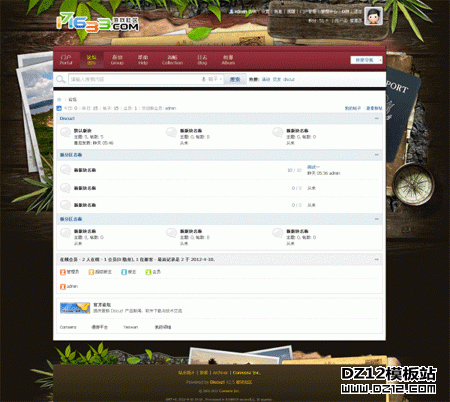The width and height of the screenshot is (450, 402).
Task: Go to the Portal tab
Action: click(x=66, y=60)
